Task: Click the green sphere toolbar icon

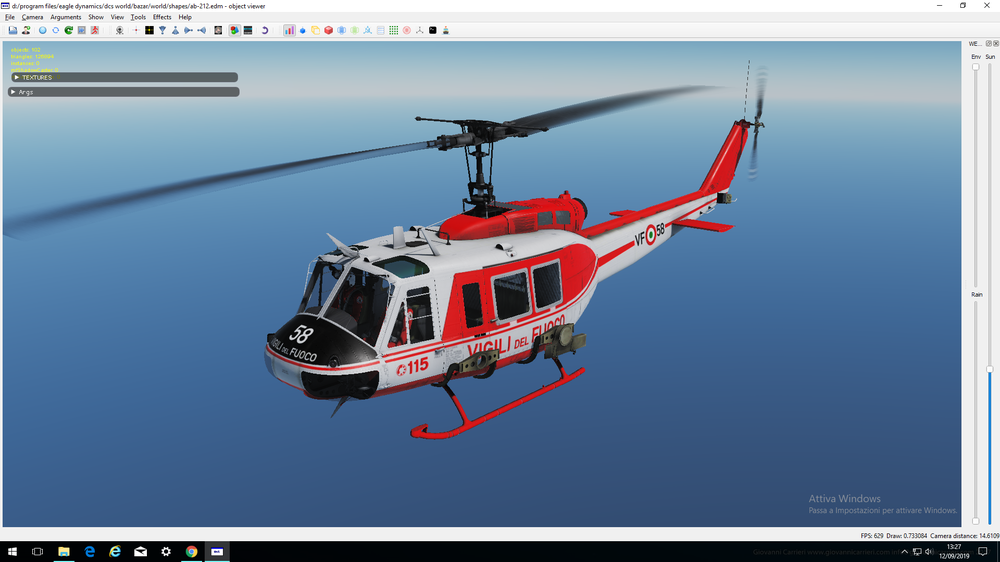Action: 355,30
